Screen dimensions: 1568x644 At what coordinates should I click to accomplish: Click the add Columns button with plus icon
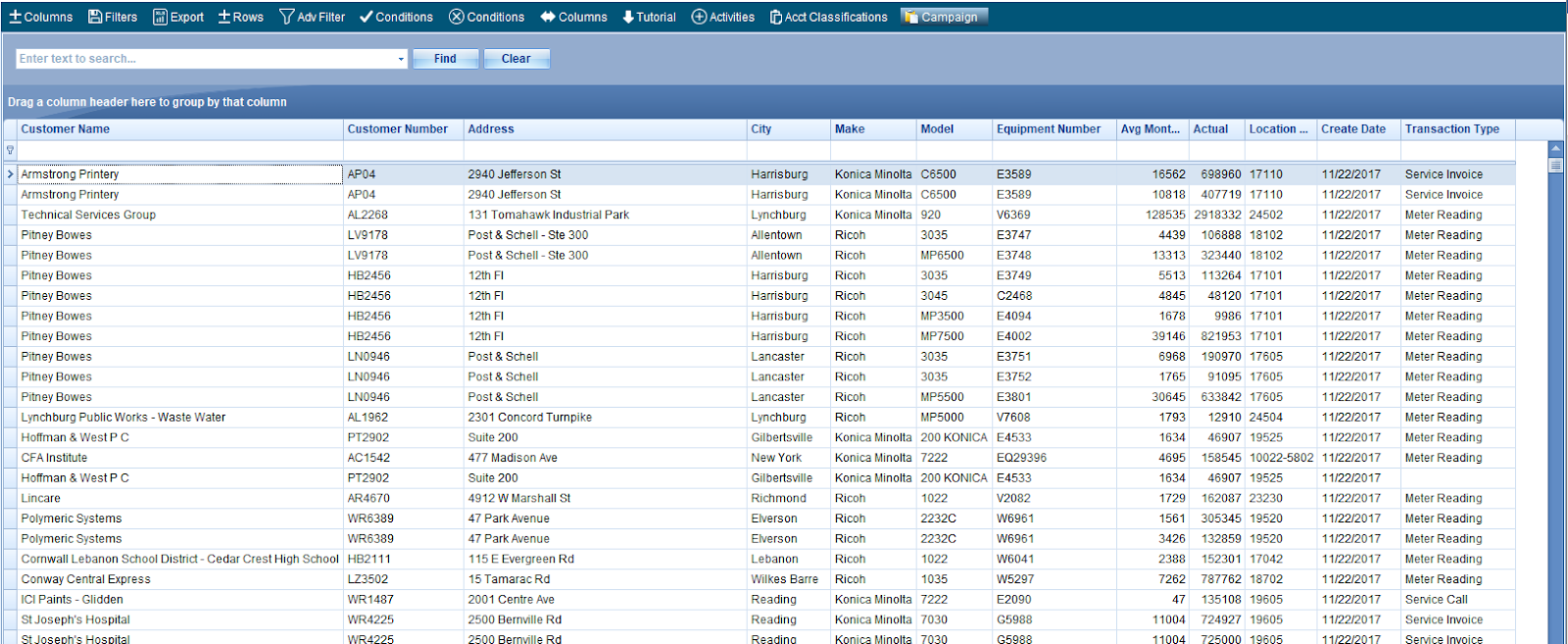[41, 17]
